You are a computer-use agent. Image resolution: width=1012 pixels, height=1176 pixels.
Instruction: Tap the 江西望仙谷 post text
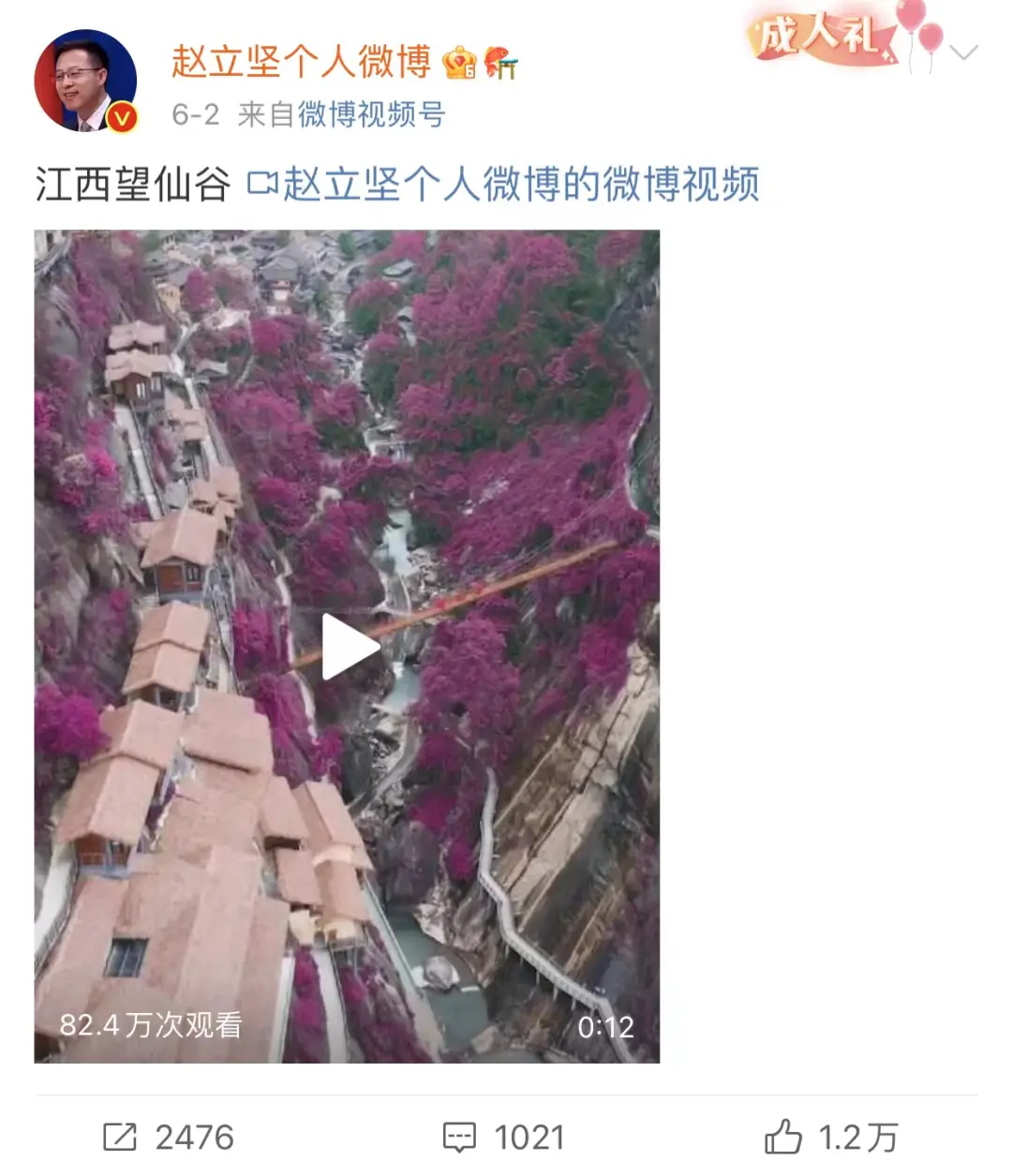click(133, 184)
